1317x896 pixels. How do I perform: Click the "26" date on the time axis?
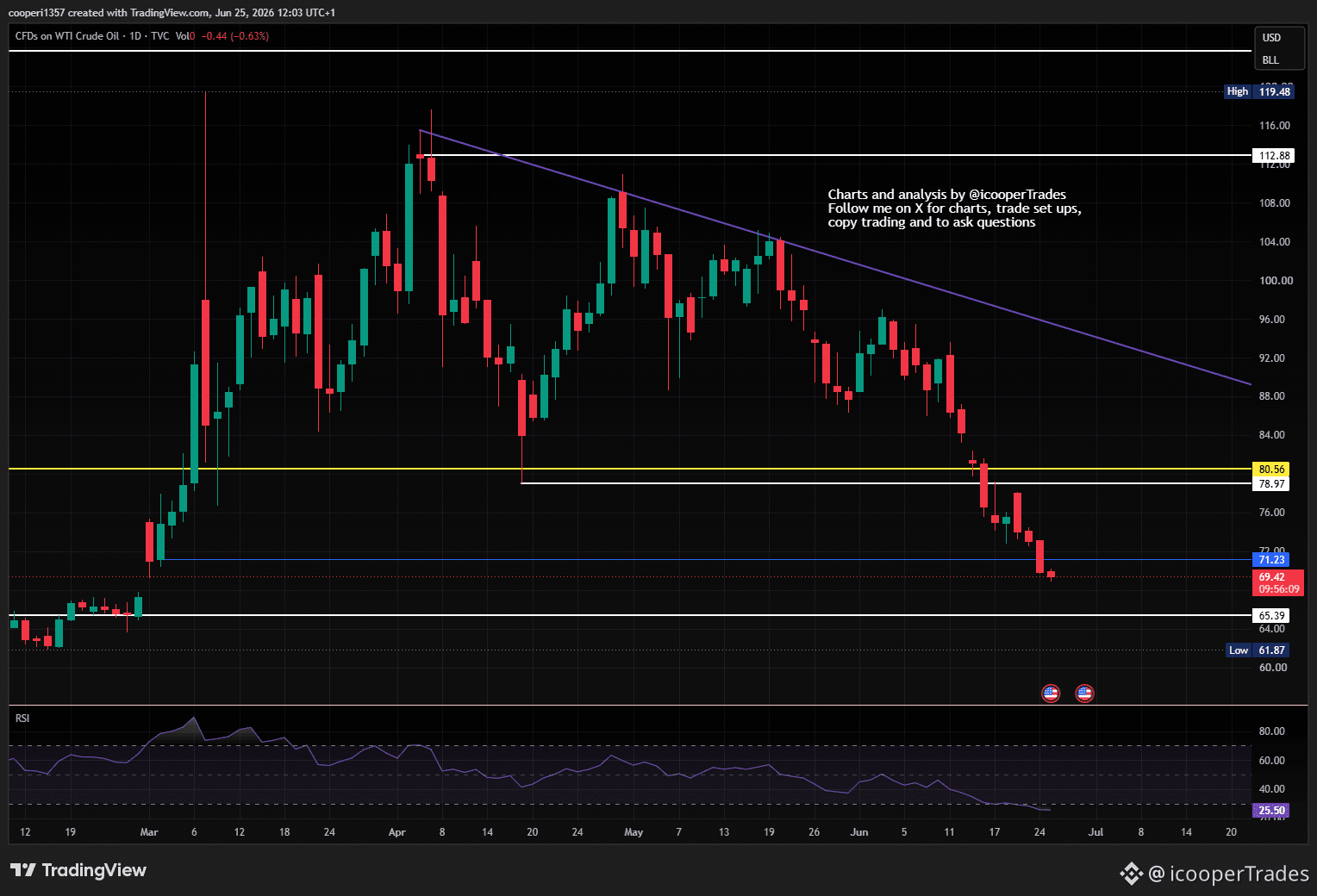(x=814, y=832)
